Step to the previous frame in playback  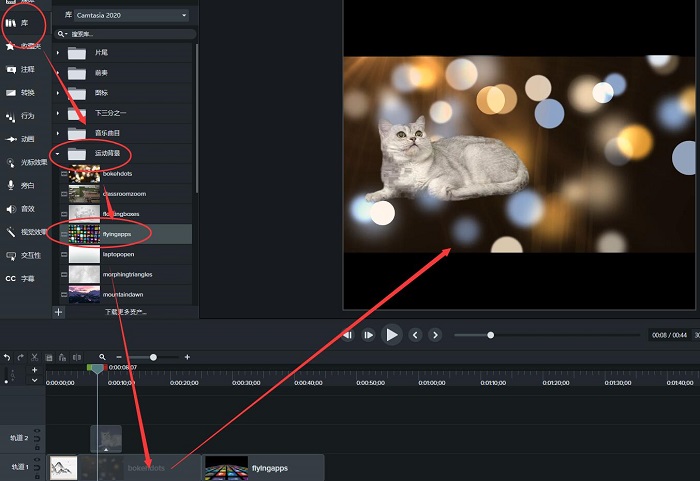[x=415, y=335]
